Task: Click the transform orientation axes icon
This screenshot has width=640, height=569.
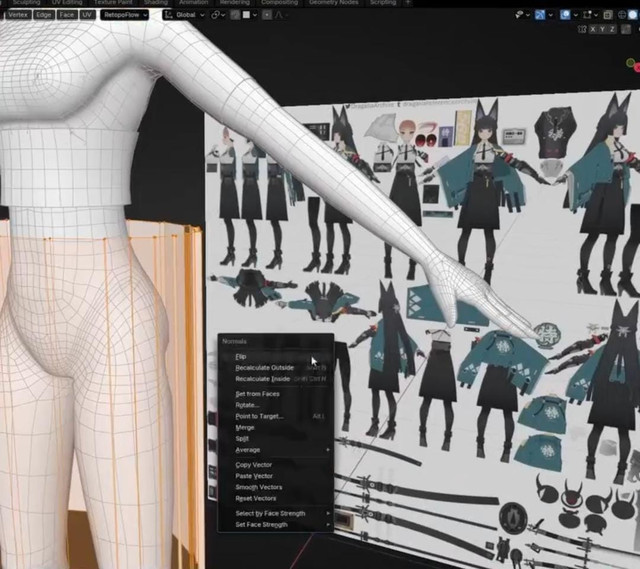Action: 169,15
